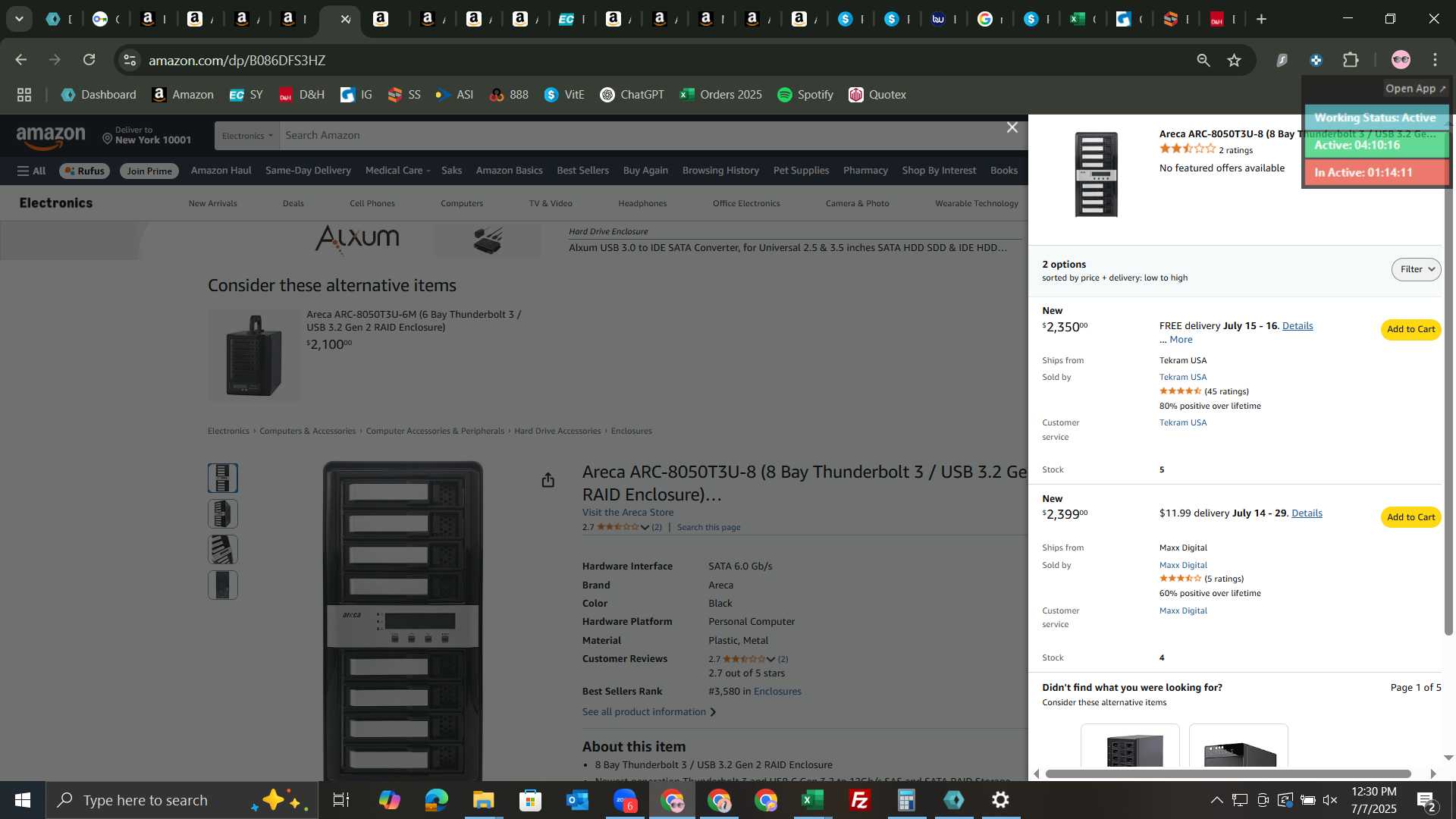Open the site information icon in address bar

click(x=130, y=60)
